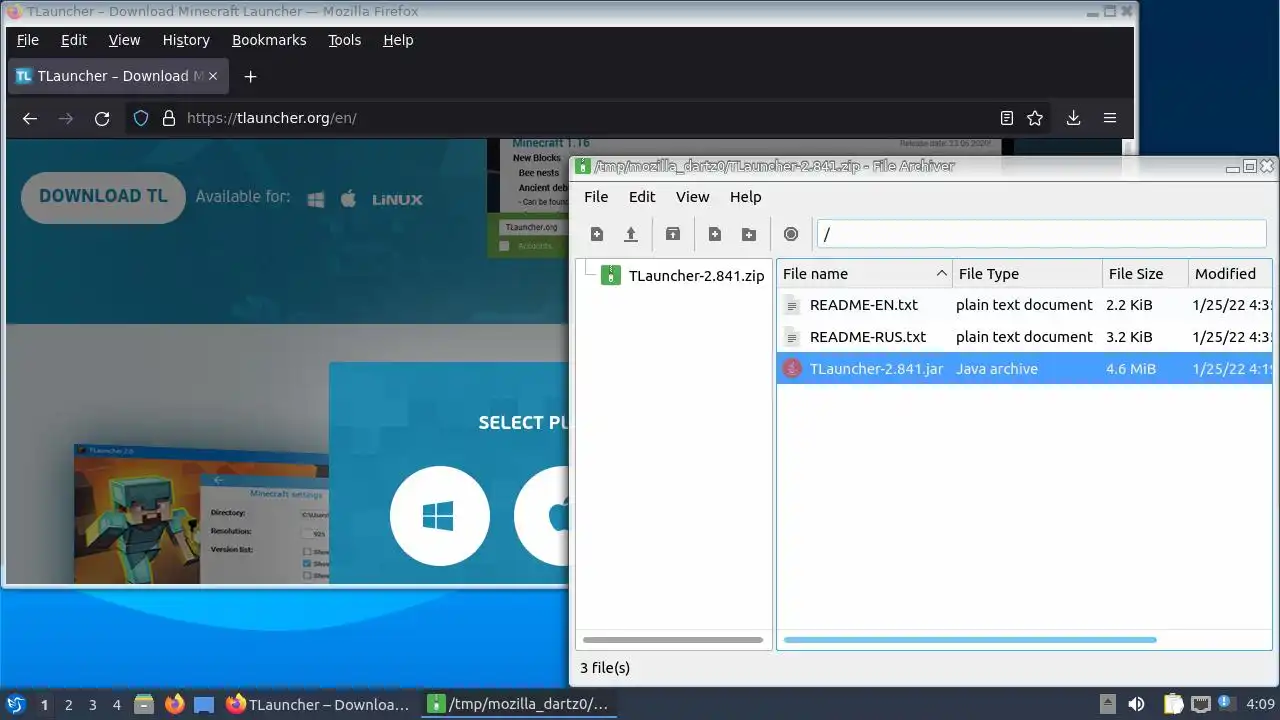Click the text file icon beside README-RUS.txt

click(792, 337)
